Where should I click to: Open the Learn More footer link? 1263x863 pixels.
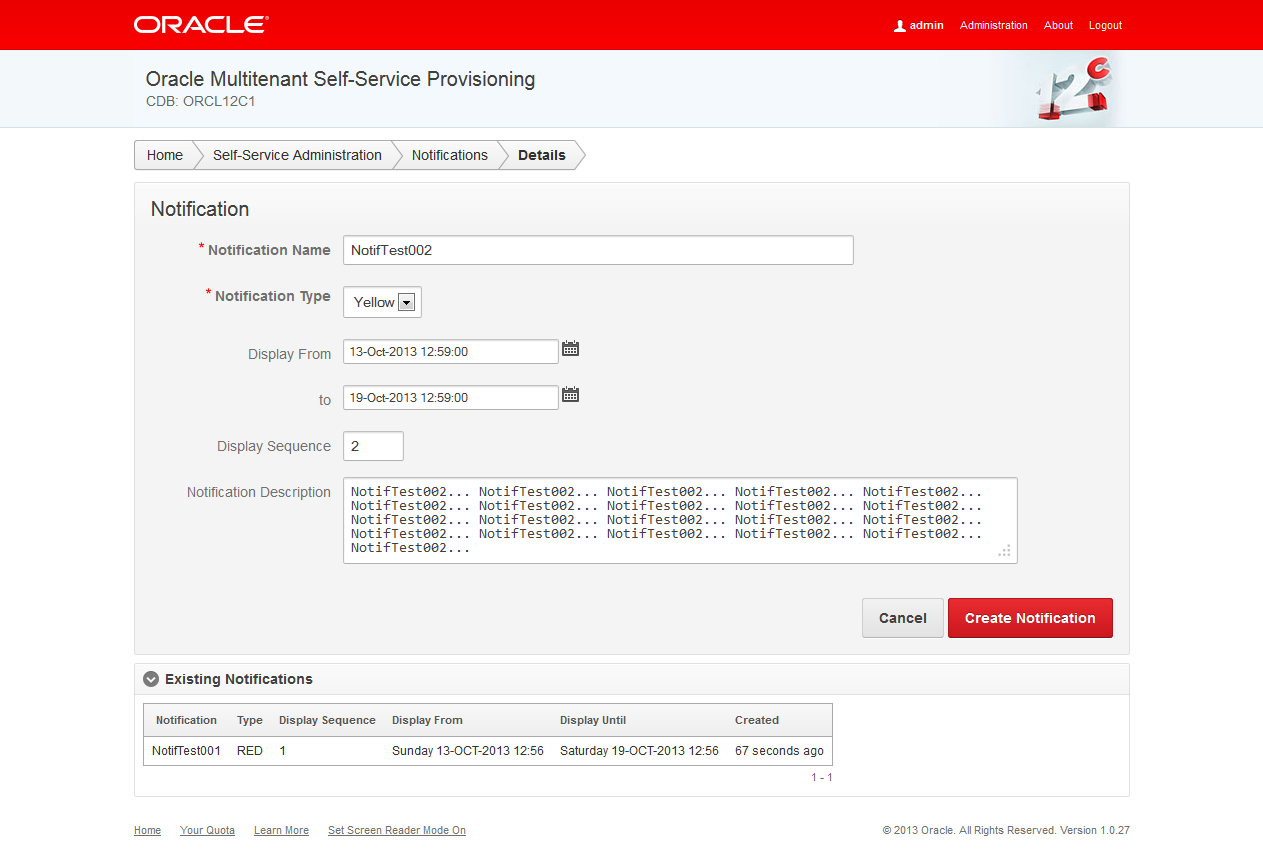(281, 830)
